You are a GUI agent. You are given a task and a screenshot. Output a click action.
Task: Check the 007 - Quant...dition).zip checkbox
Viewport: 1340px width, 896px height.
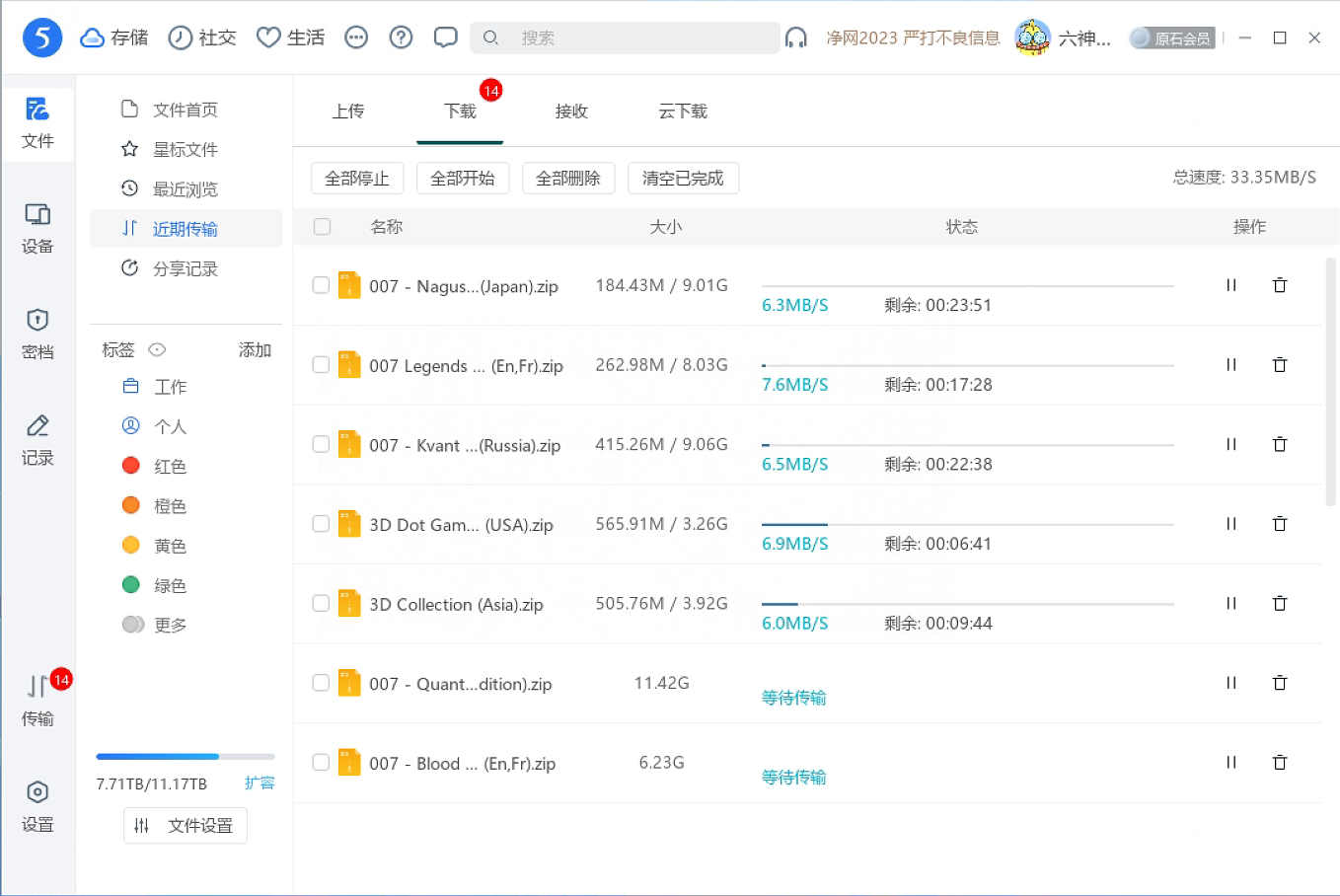(321, 683)
